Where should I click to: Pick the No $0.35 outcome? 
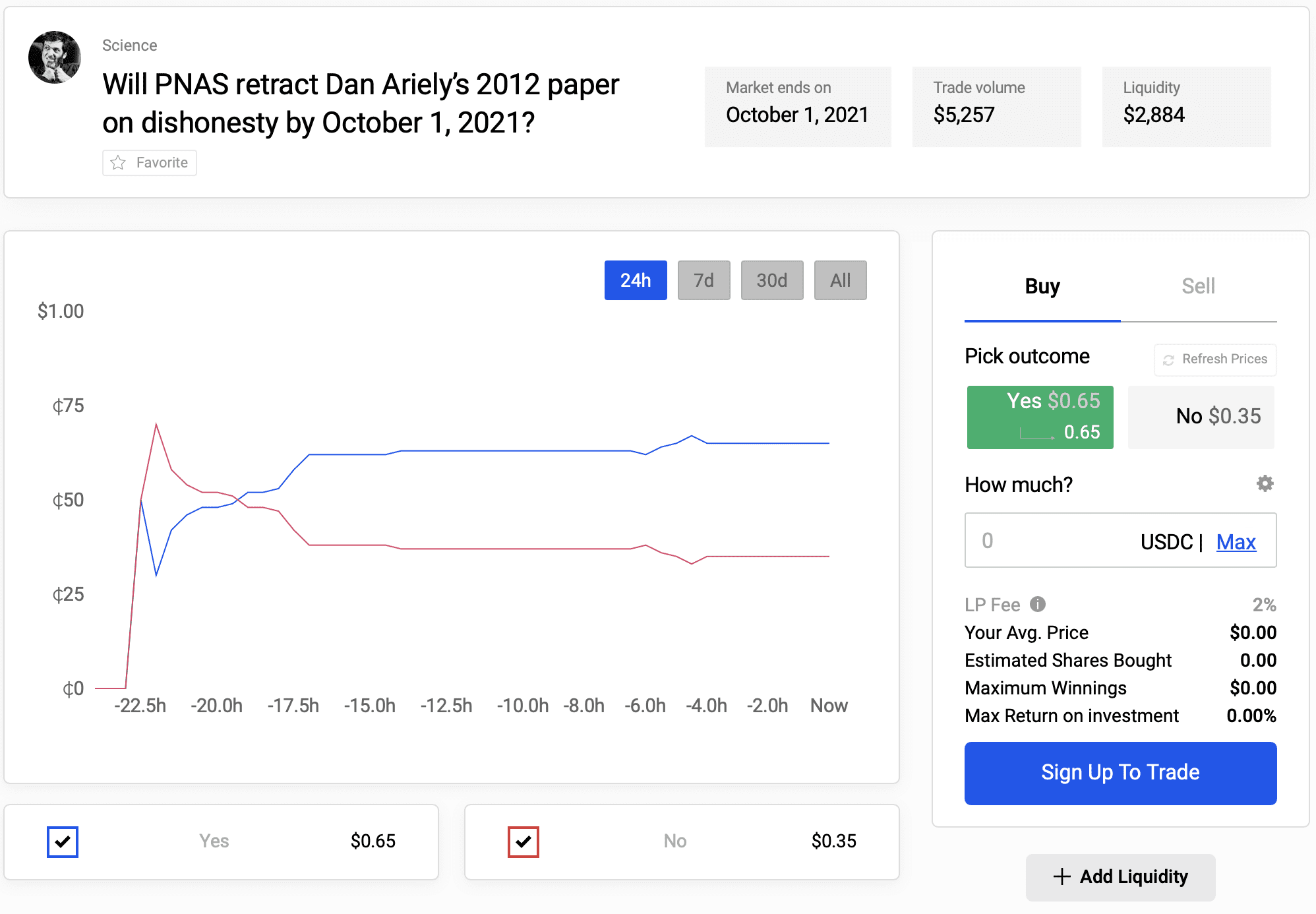pos(1201,417)
